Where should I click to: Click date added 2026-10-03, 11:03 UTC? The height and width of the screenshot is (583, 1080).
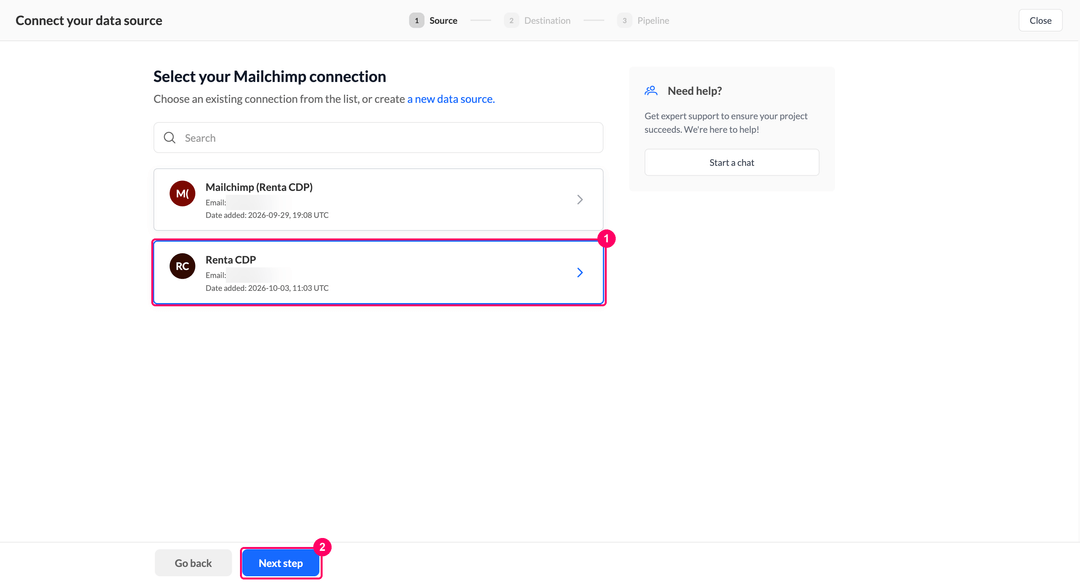tap(267, 288)
